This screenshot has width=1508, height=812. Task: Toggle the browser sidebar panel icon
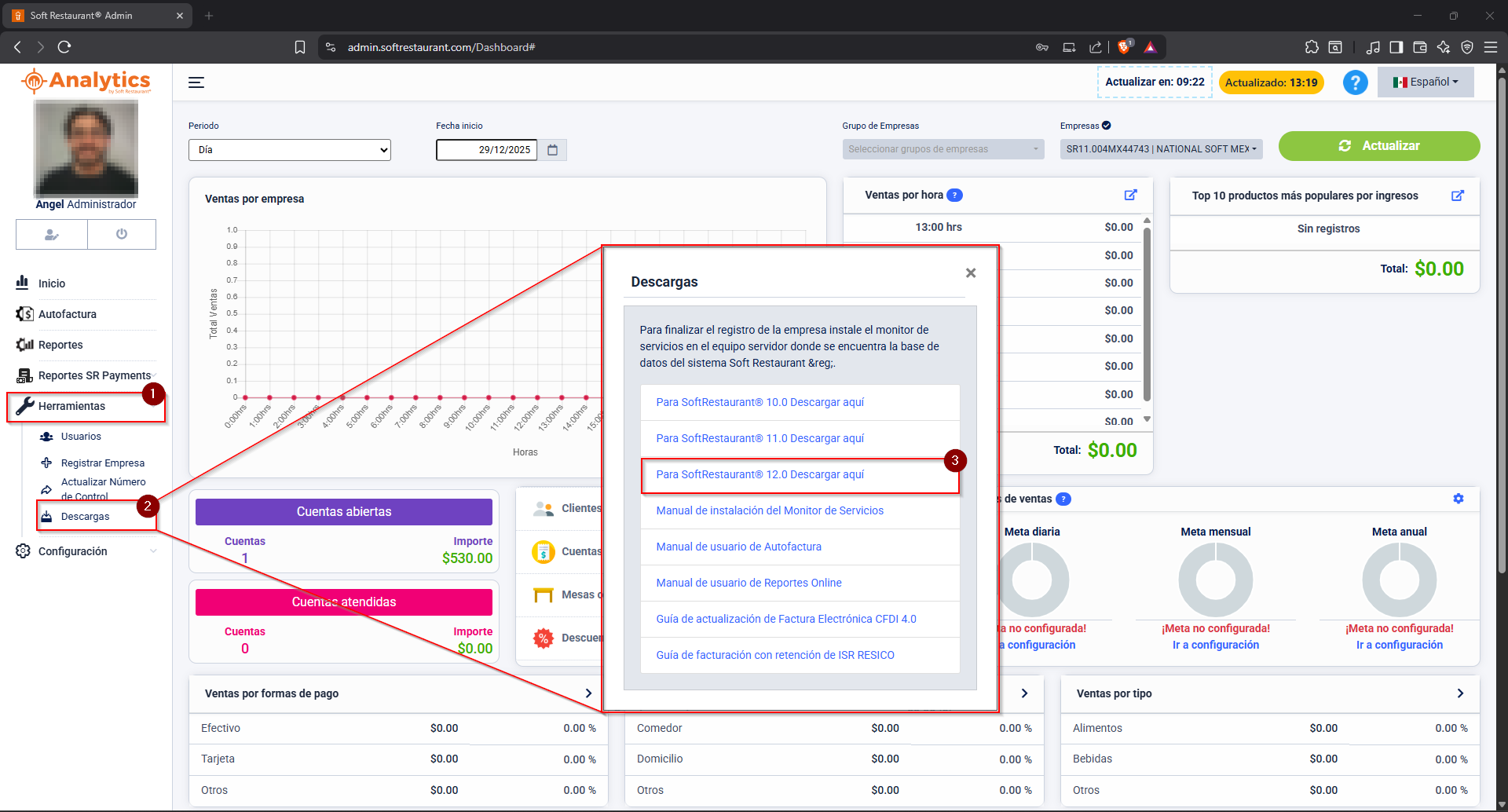pos(1396,47)
